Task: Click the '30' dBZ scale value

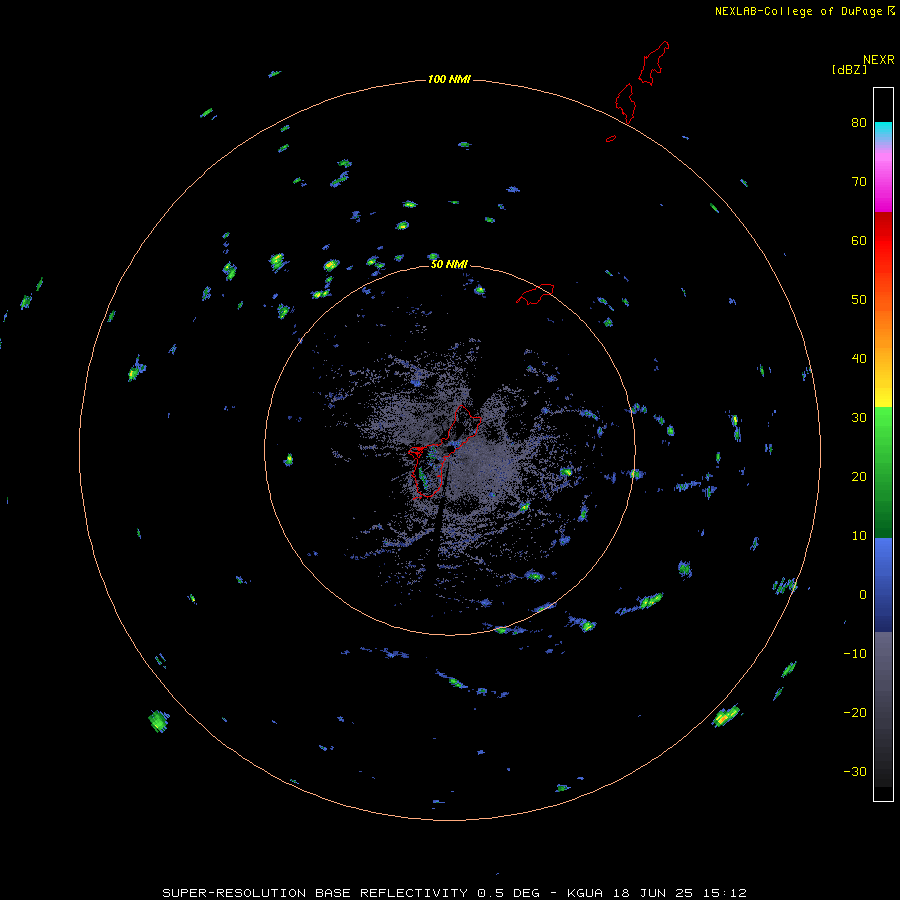Action: (x=859, y=418)
